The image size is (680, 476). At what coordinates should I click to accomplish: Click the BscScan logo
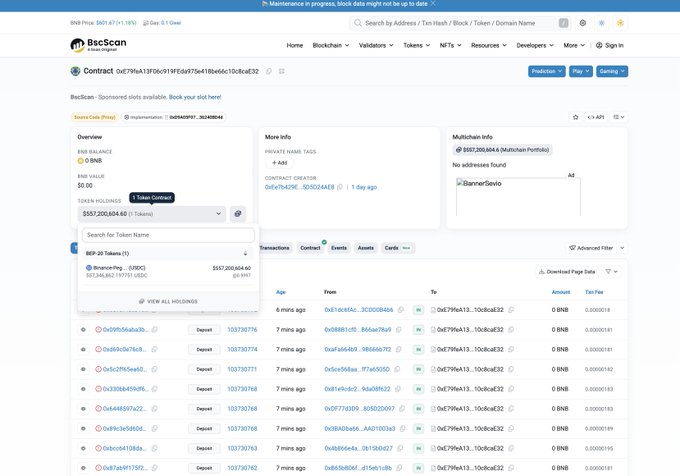click(x=98, y=45)
